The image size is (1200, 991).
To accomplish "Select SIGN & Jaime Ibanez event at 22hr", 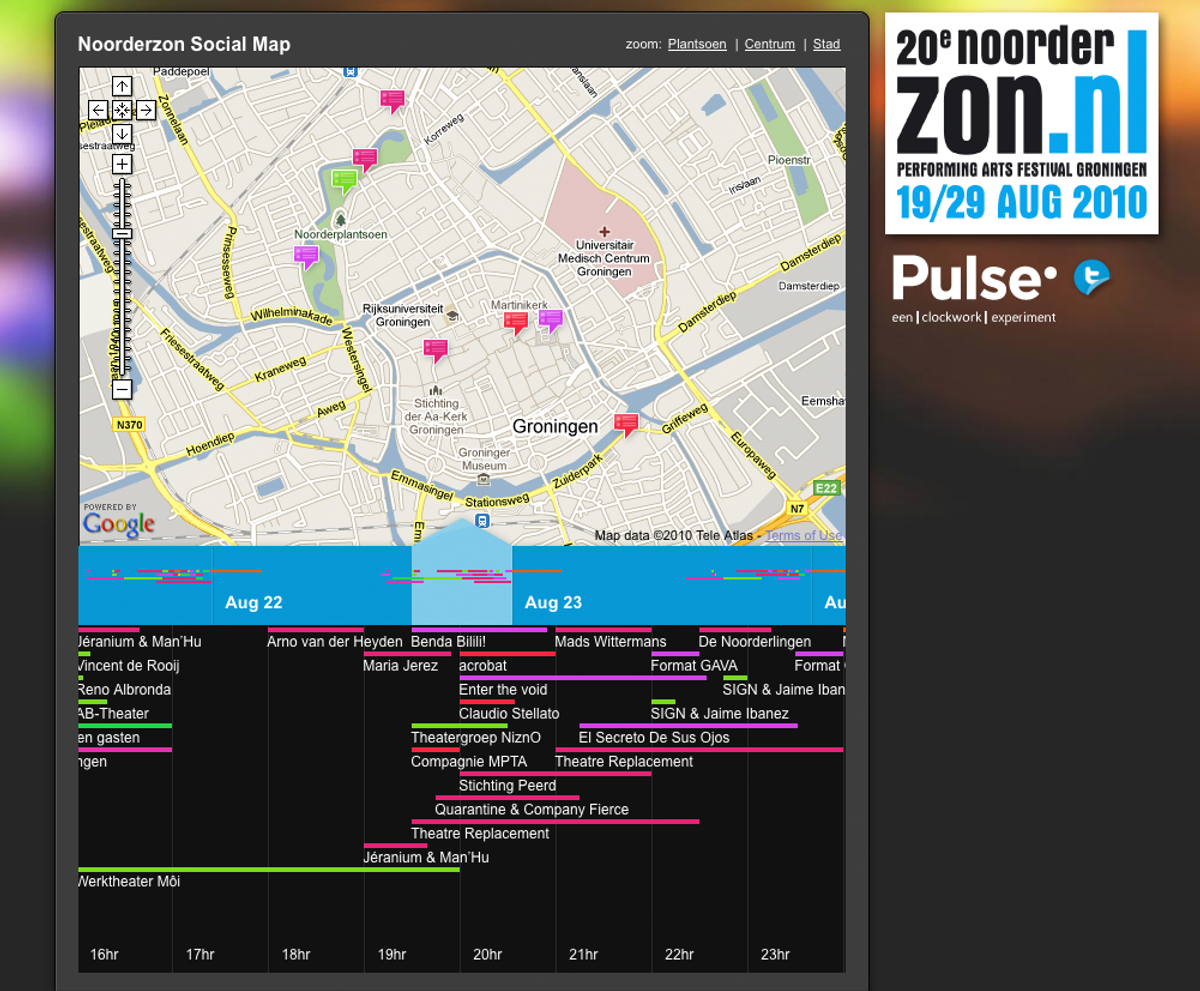I will tap(720, 714).
